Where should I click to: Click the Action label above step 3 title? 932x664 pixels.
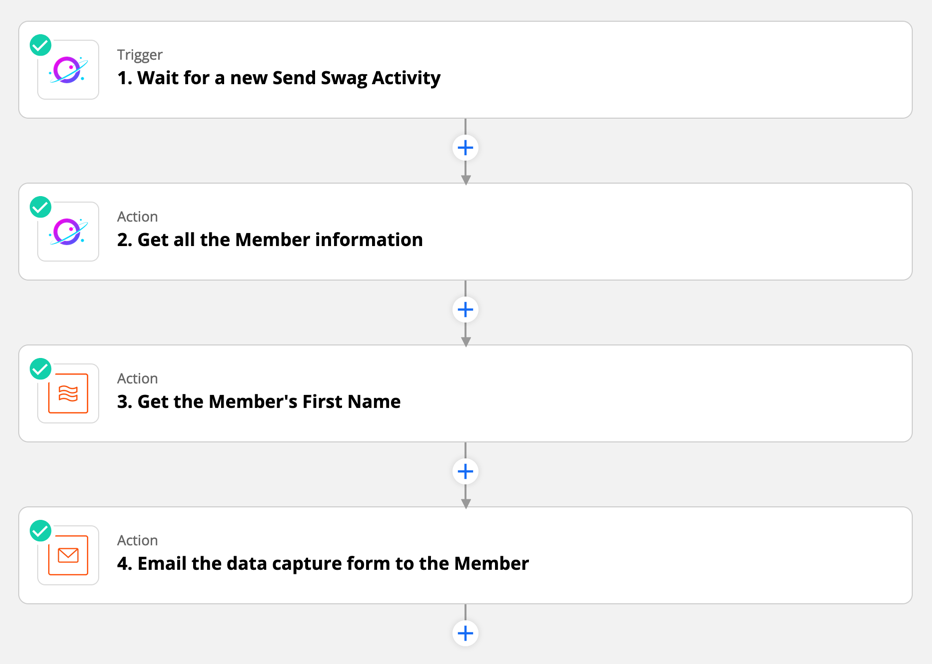pyautogui.click(x=138, y=379)
